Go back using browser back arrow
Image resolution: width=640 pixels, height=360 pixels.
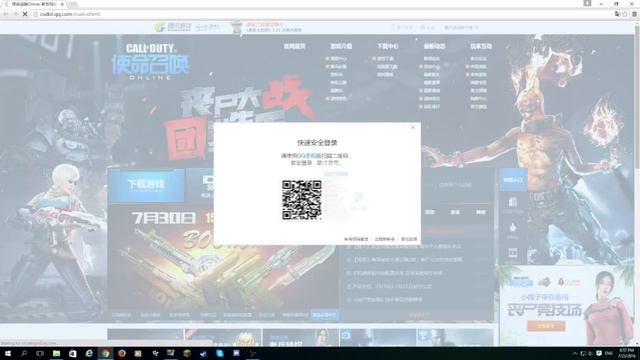[x=6, y=14]
